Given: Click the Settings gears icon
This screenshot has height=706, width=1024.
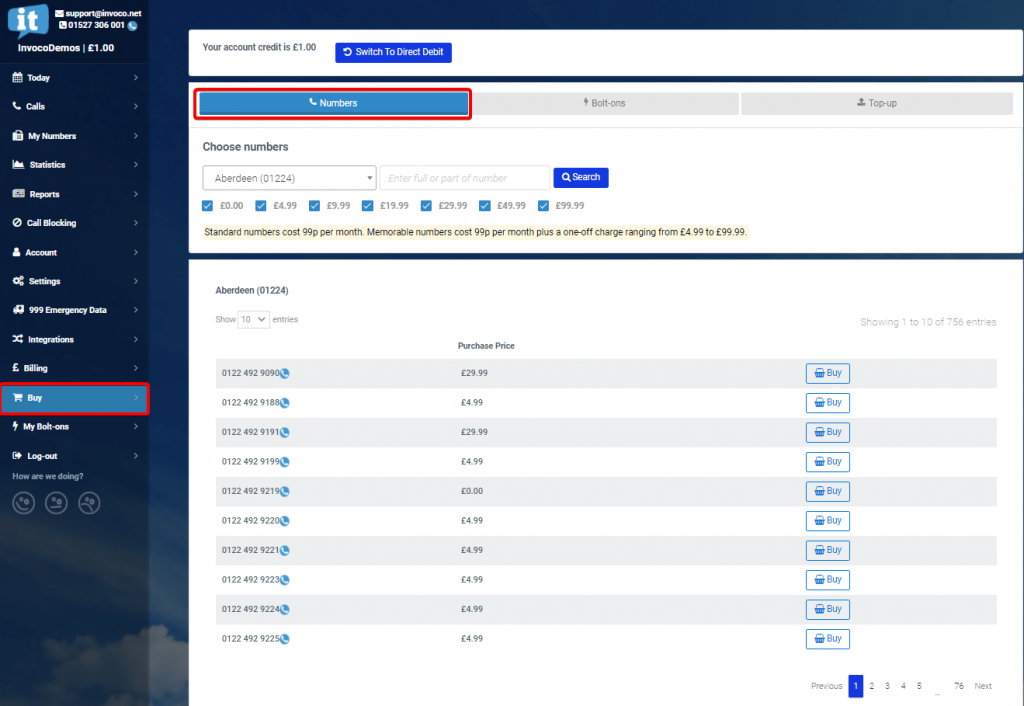Looking at the screenshot, I should pyautogui.click(x=18, y=281).
